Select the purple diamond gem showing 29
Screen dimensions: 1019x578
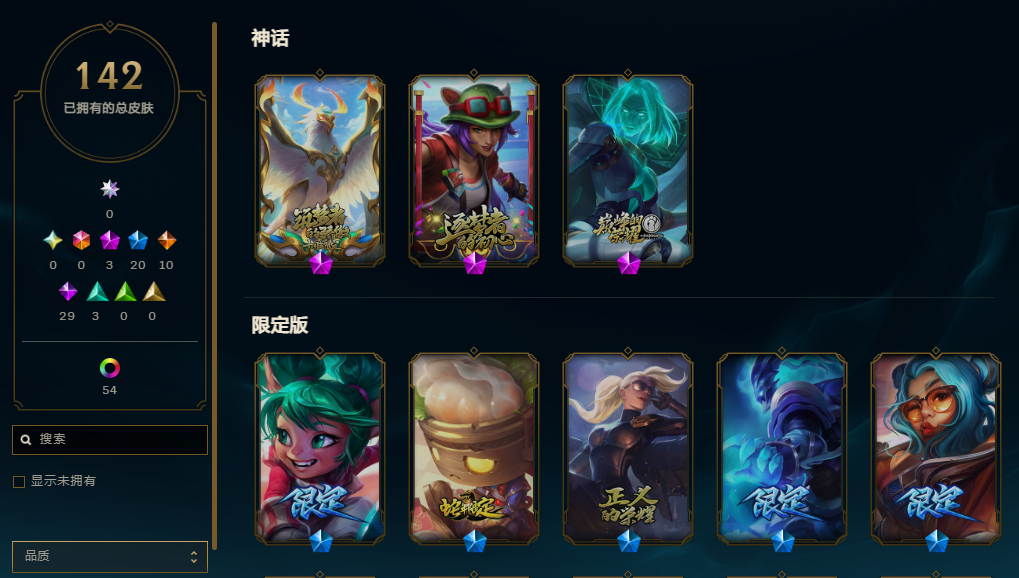(x=68, y=291)
